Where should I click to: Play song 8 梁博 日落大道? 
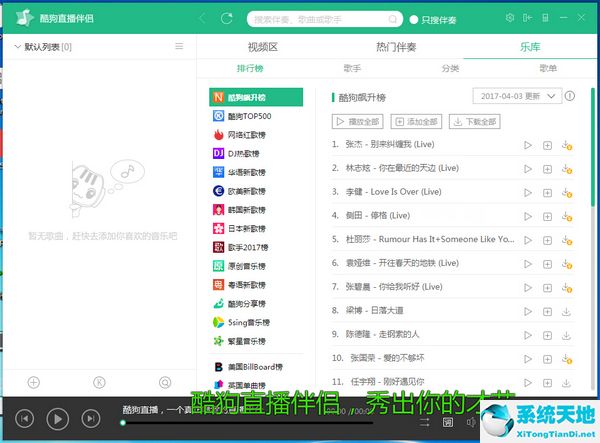[528, 311]
